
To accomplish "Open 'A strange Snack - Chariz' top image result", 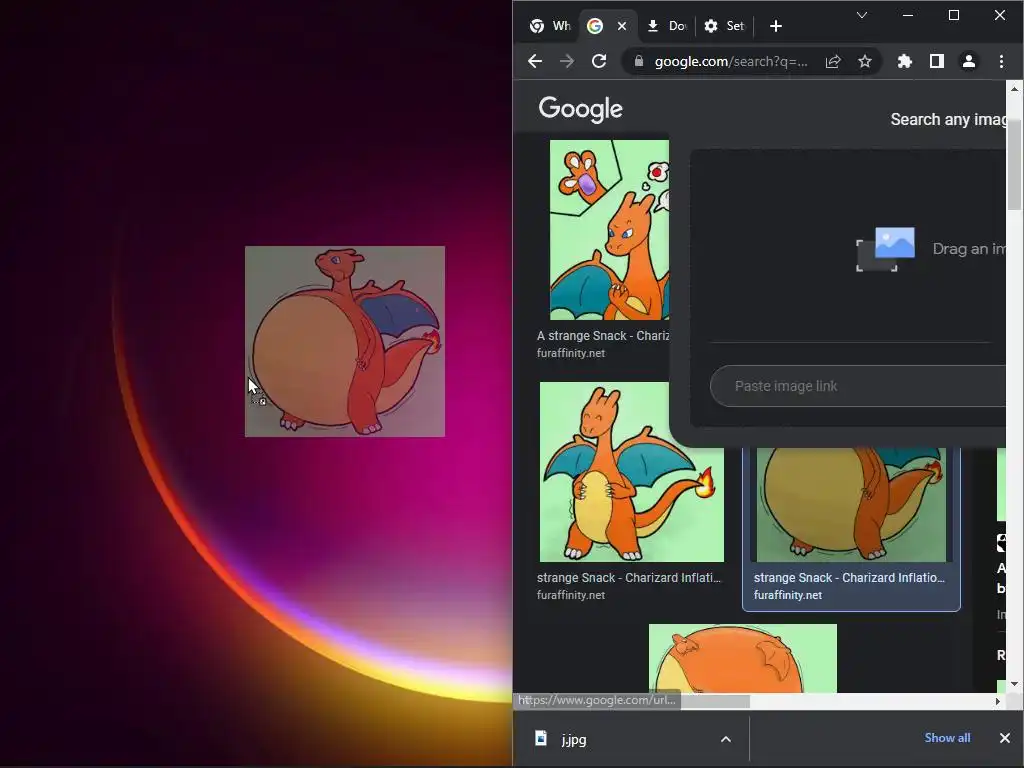I will 609,230.
